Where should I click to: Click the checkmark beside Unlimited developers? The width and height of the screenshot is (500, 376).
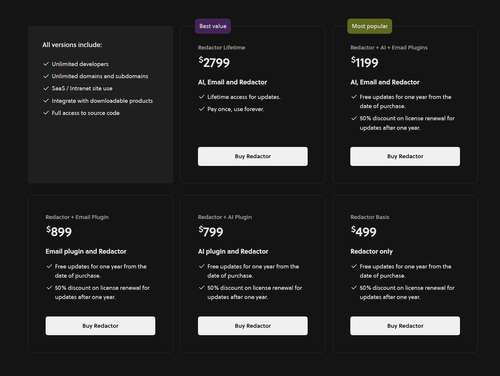click(46, 64)
